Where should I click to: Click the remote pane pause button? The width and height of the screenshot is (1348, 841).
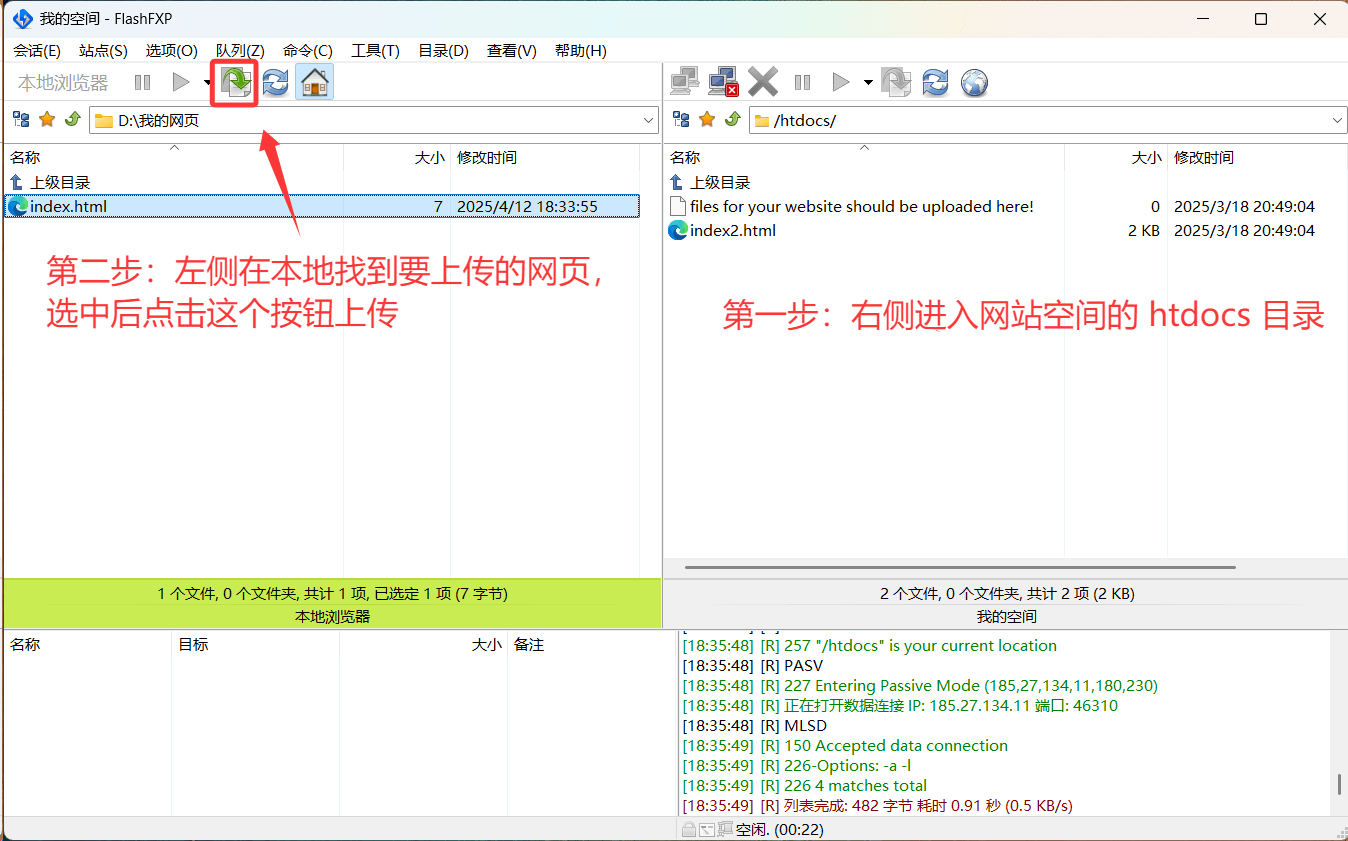pyautogui.click(x=802, y=82)
